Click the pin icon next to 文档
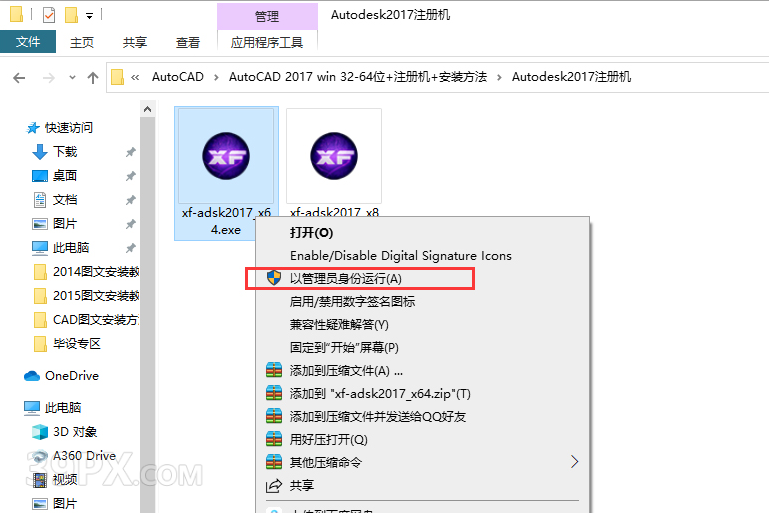Viewport: 769px width, 513px height. click(130, 200)
